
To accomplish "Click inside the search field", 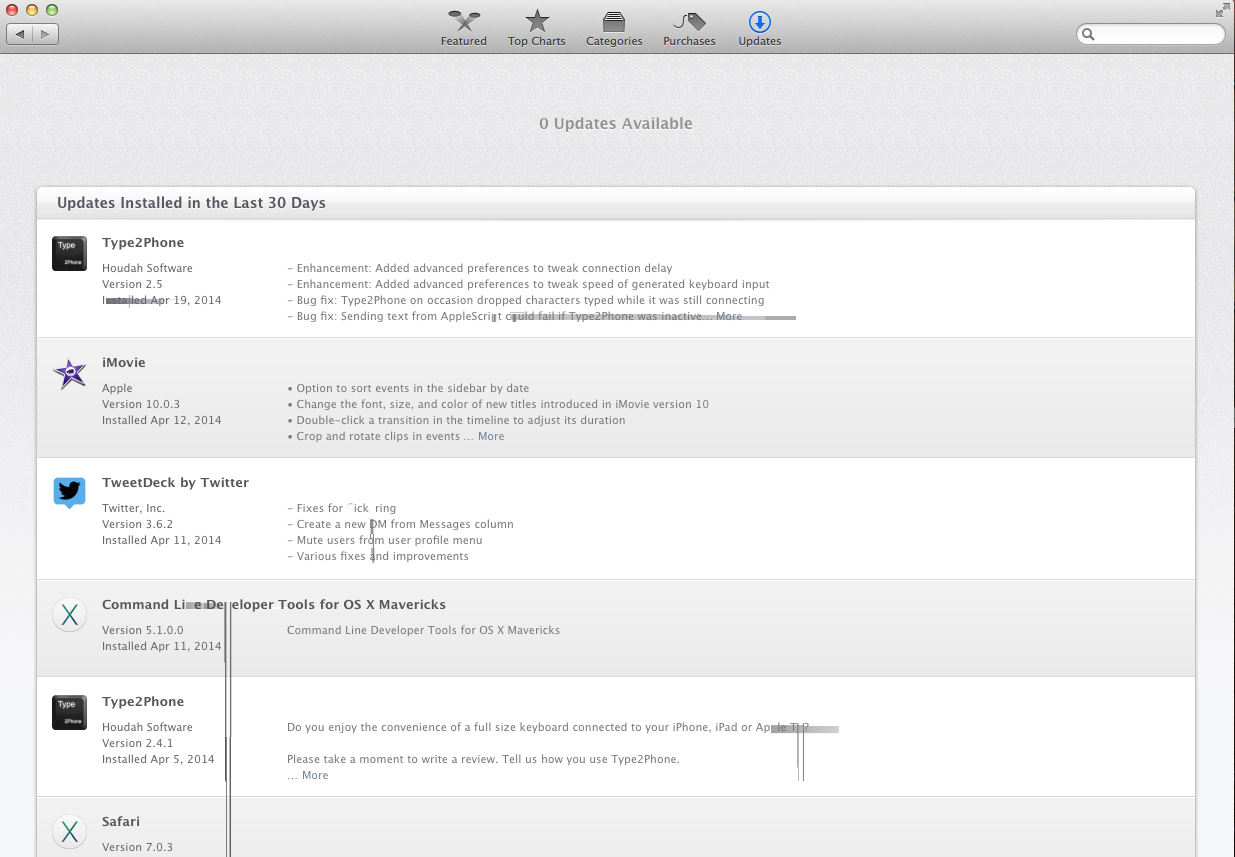I will pos(1150,34).
